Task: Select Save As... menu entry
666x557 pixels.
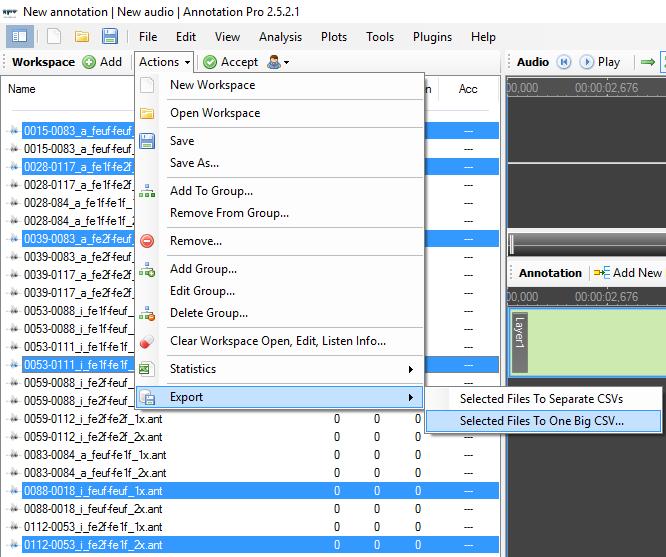Action: [279, 163]
